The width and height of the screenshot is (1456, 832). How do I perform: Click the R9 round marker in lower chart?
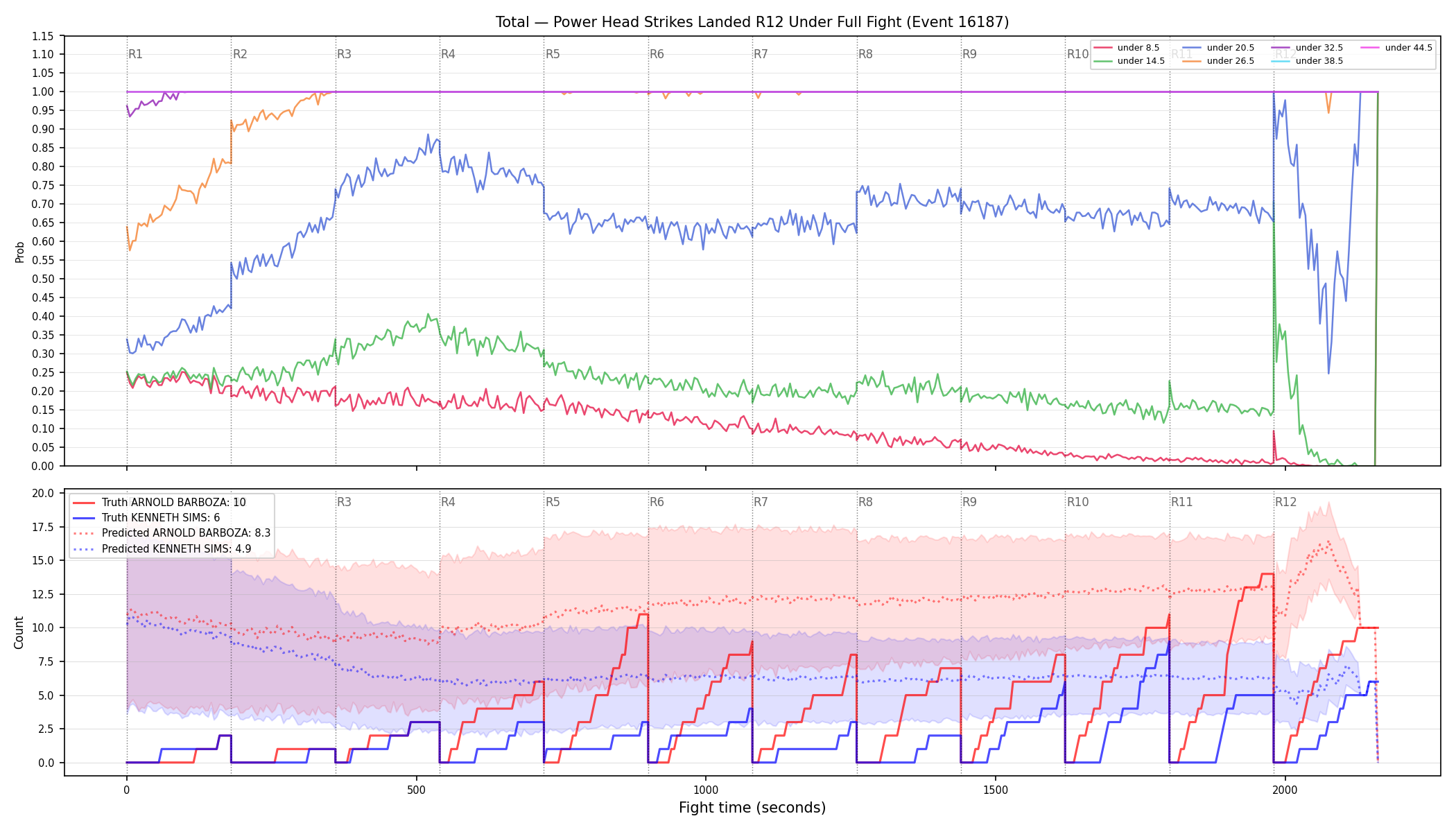coord(969,502)
